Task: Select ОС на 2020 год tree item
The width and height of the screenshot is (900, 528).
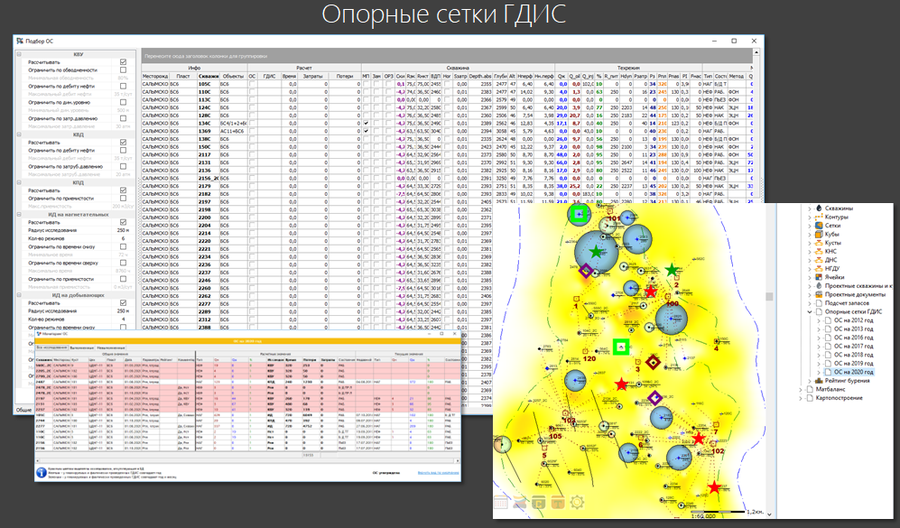Action: [x=854, y=372]
